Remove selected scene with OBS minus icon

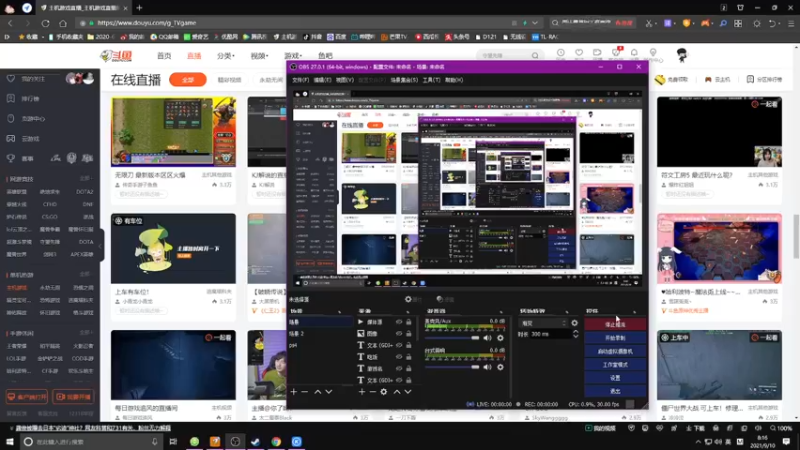tap(305, 392)
